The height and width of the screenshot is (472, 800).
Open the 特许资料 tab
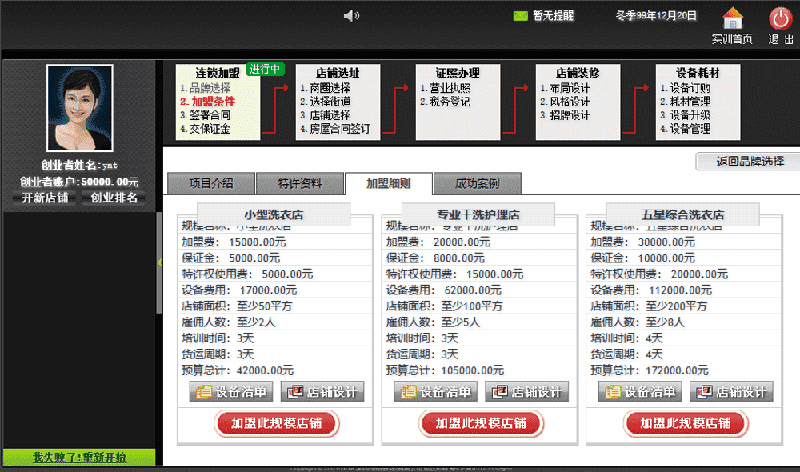coord(297,183)
